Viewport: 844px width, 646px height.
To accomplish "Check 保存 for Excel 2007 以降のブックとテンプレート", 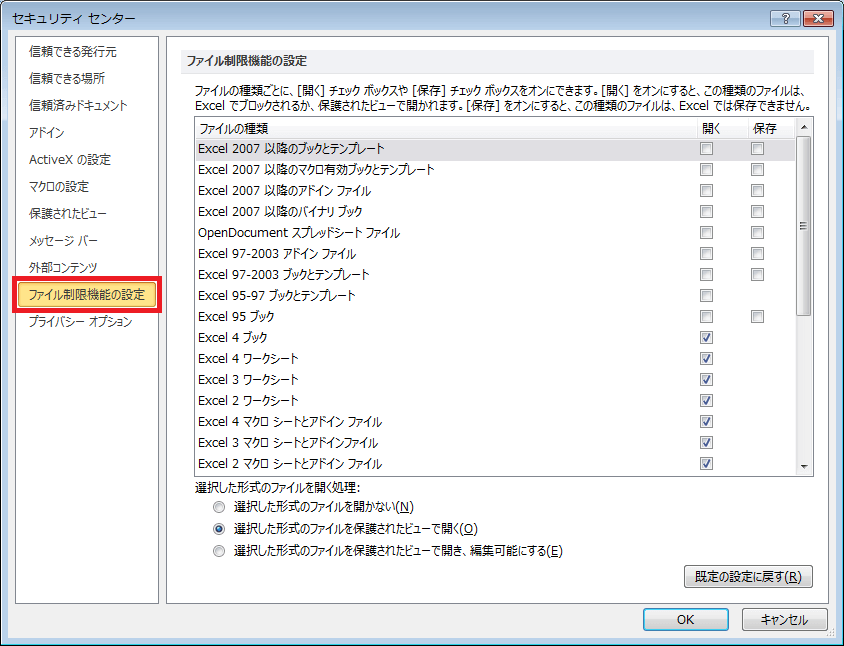I will (x=757, y=149).
